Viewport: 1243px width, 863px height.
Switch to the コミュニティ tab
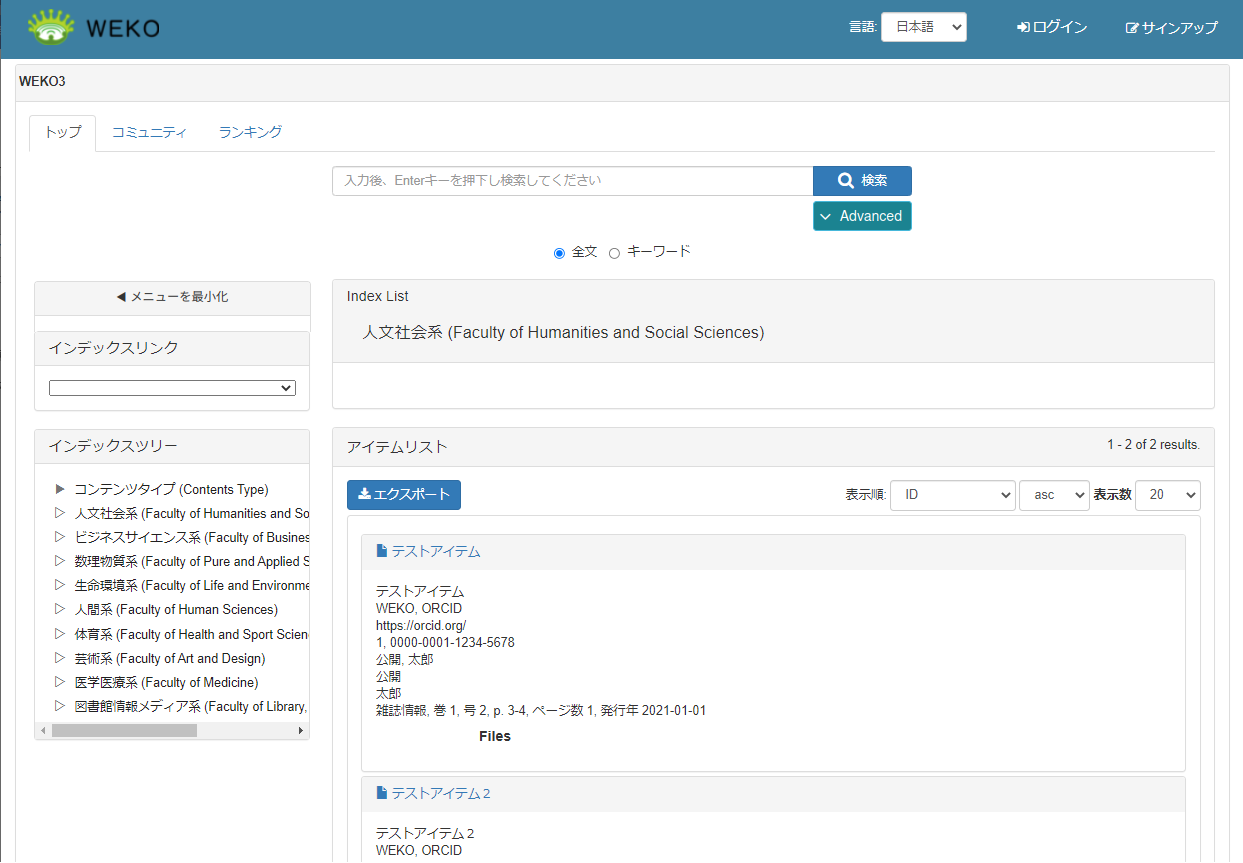click(149, 132)
